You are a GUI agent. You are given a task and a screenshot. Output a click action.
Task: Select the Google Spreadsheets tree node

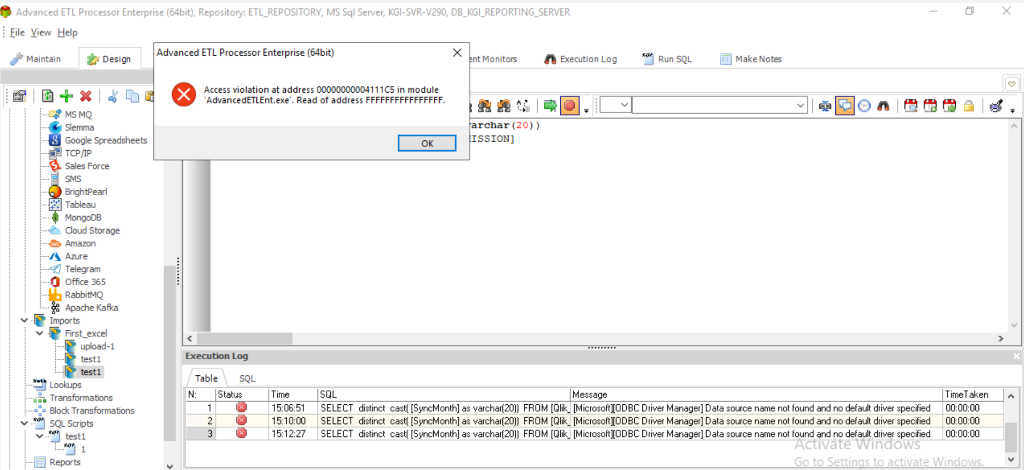[106, 140]
